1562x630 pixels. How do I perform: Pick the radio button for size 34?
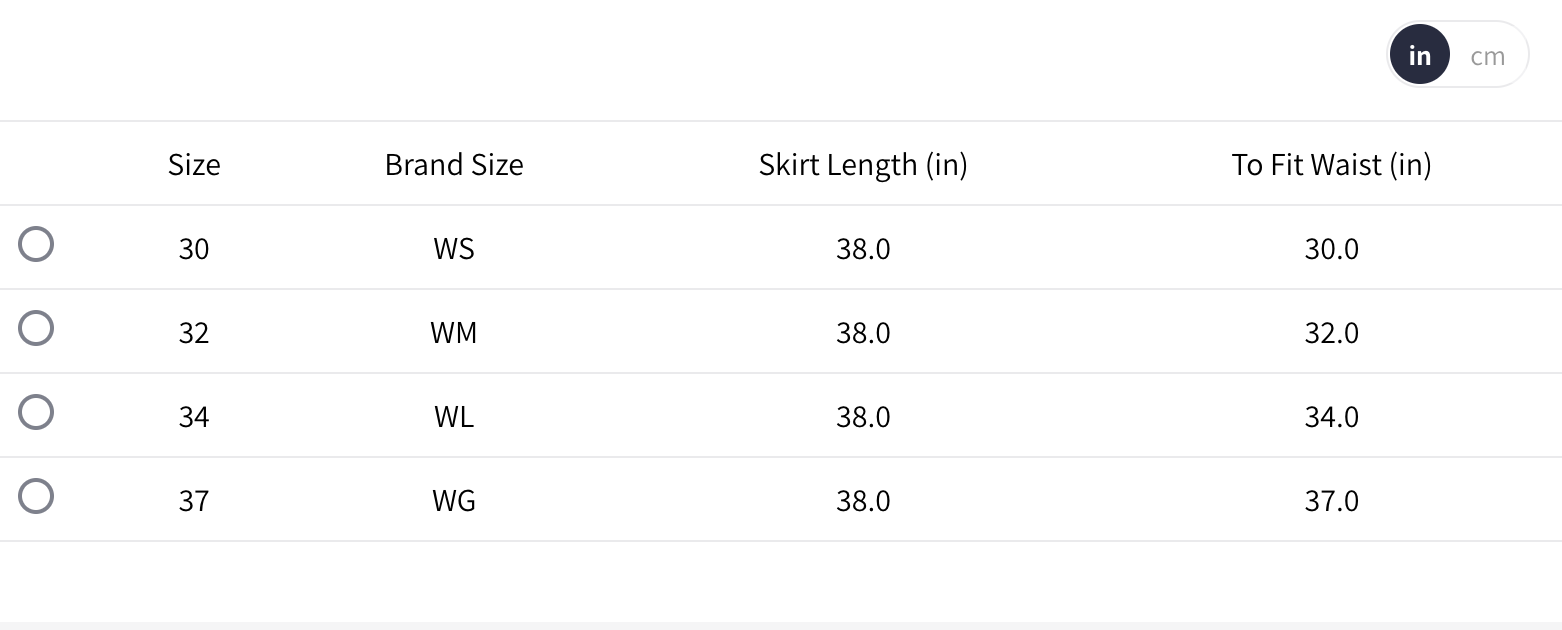tap(36, 413)
